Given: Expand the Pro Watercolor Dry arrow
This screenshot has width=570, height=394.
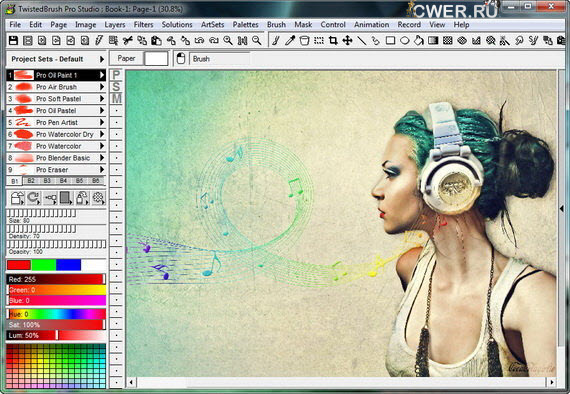Looking at the screenshot, I should pyautogui.click(x=102, y=134).
